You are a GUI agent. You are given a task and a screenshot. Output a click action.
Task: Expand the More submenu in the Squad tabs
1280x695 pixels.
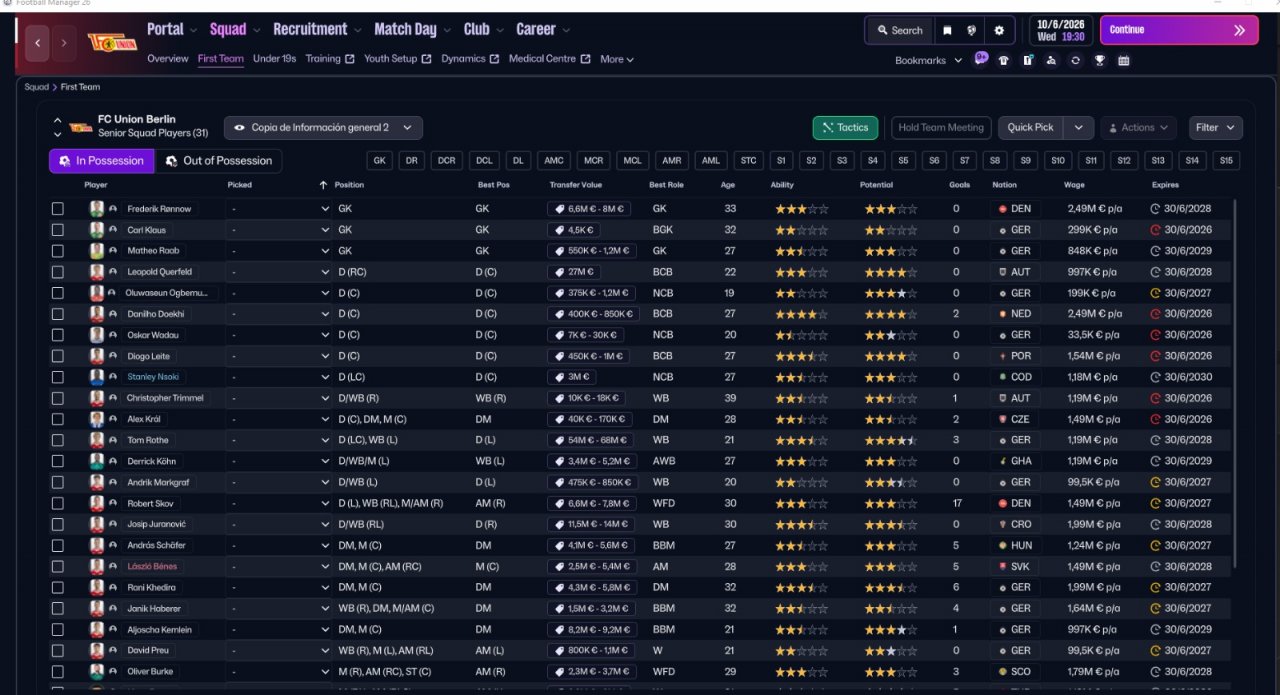[617, 59]
